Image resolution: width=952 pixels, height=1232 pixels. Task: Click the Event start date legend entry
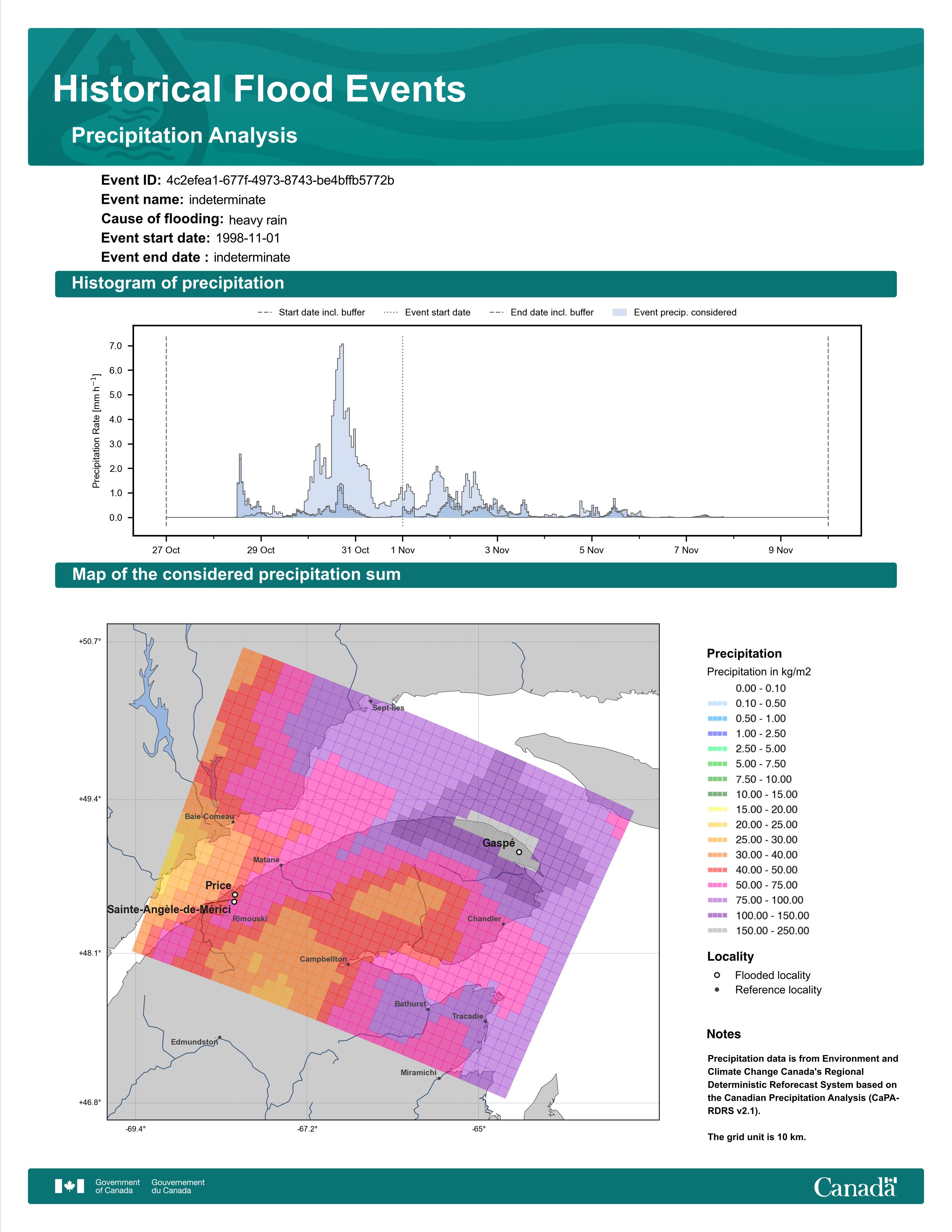pyautogui.click(x=427, y=312)
